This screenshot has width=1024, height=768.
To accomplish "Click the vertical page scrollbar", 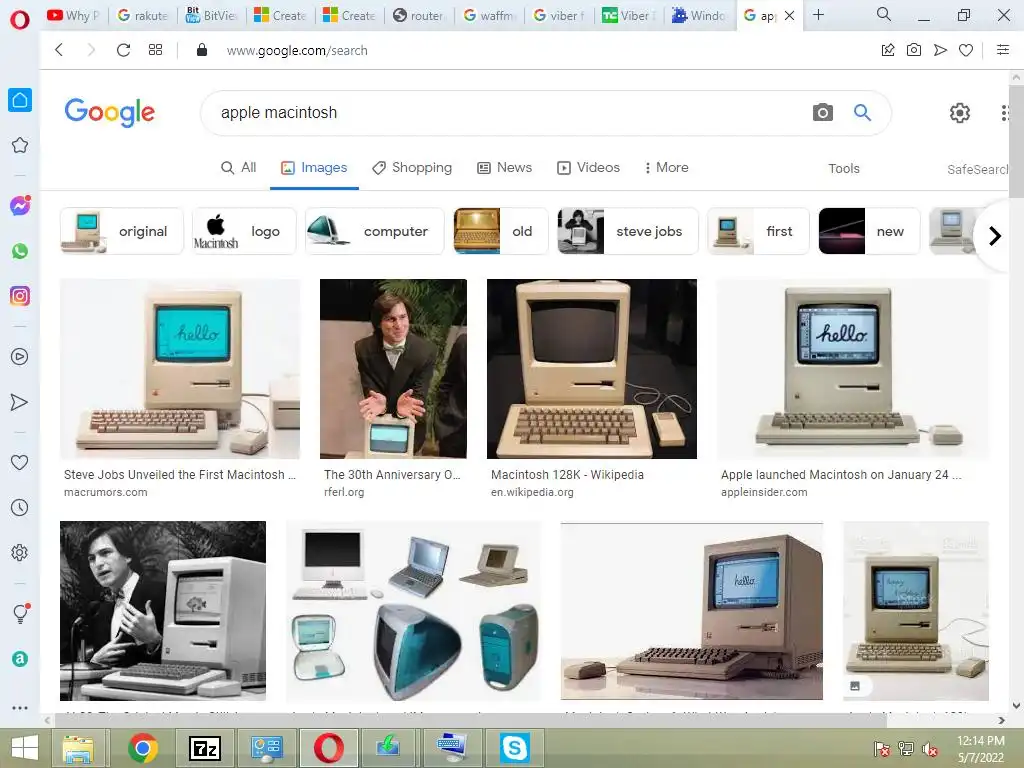I will [x=1016, y=140].
